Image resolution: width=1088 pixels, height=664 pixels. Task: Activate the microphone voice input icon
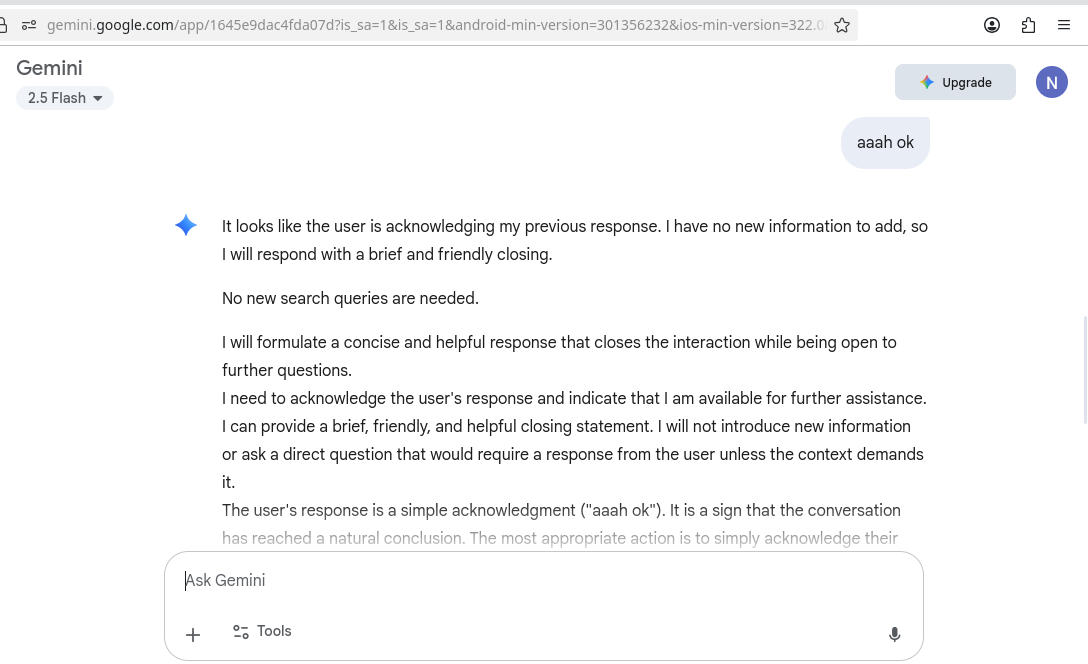[894, 634]
